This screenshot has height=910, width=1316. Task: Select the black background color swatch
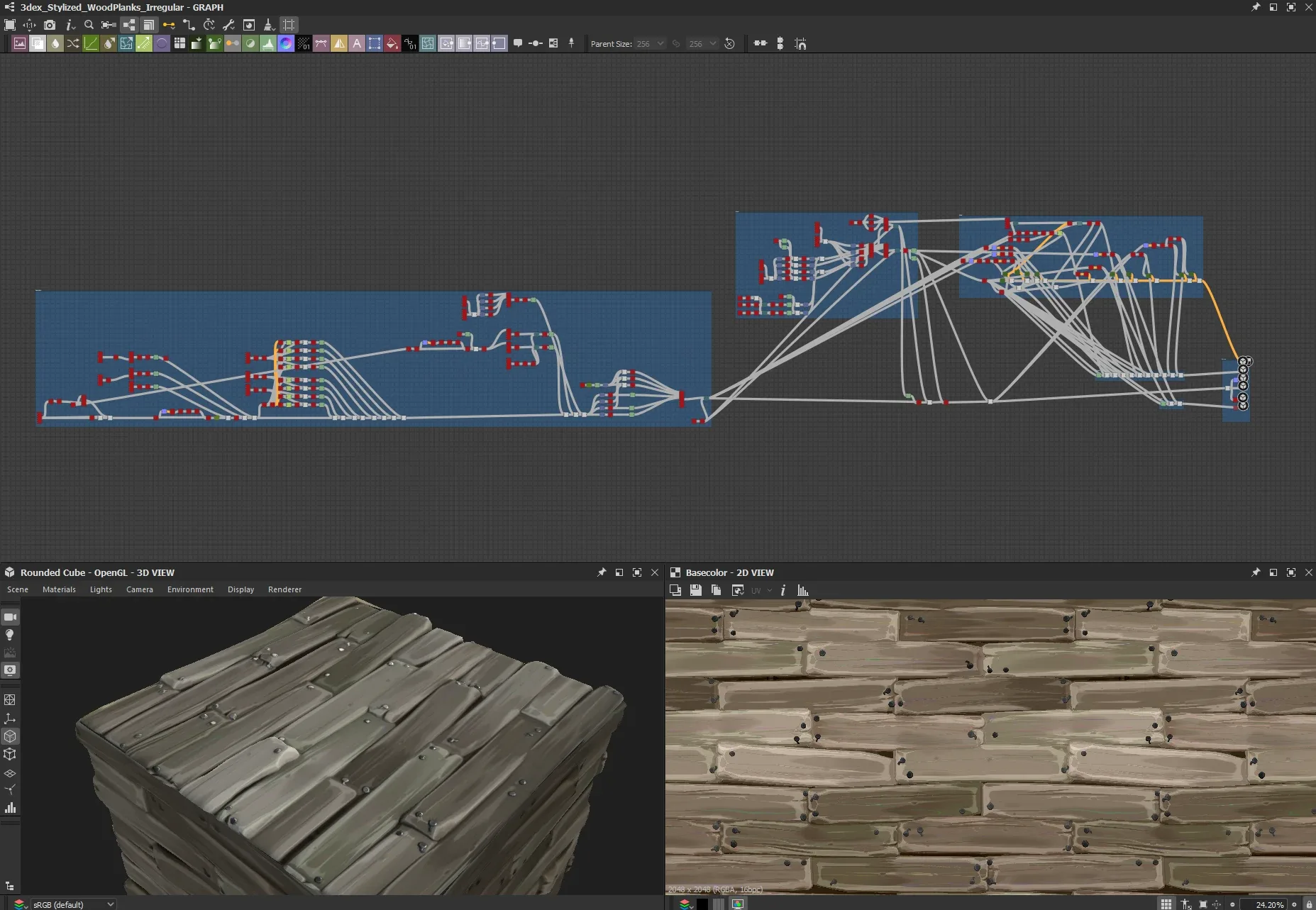[x=702, y=904]
